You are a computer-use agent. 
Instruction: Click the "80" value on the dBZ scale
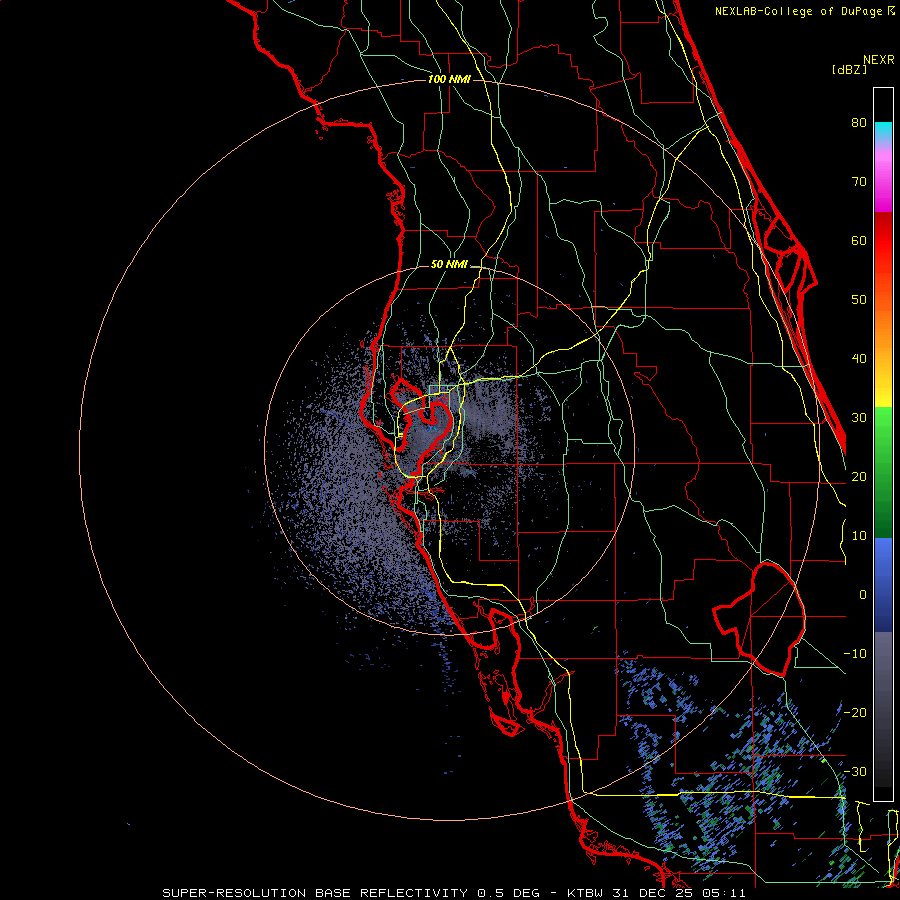(859, 122)
